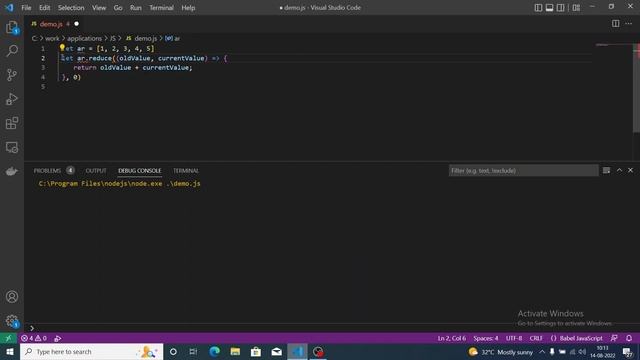Open the Selection menu
This screenshot has width=640, height=360.
(x=71, y=8)
